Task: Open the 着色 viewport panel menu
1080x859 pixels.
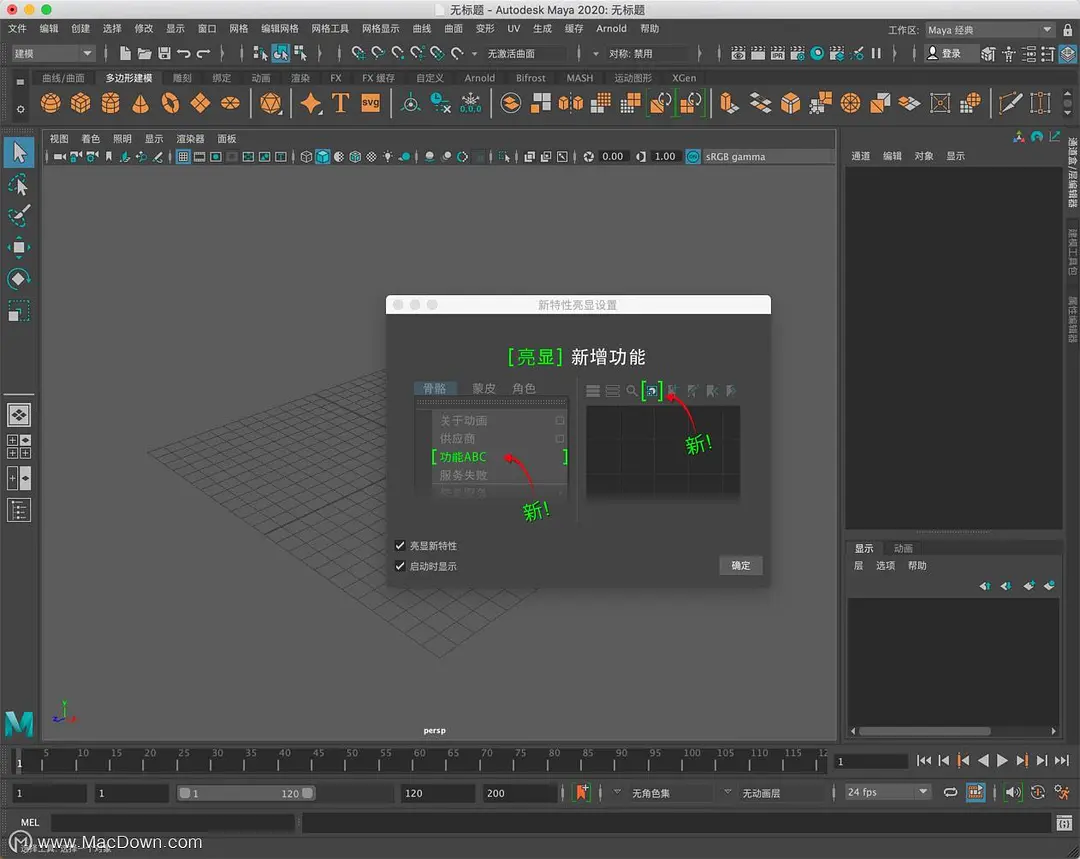Action: point(91,138)
